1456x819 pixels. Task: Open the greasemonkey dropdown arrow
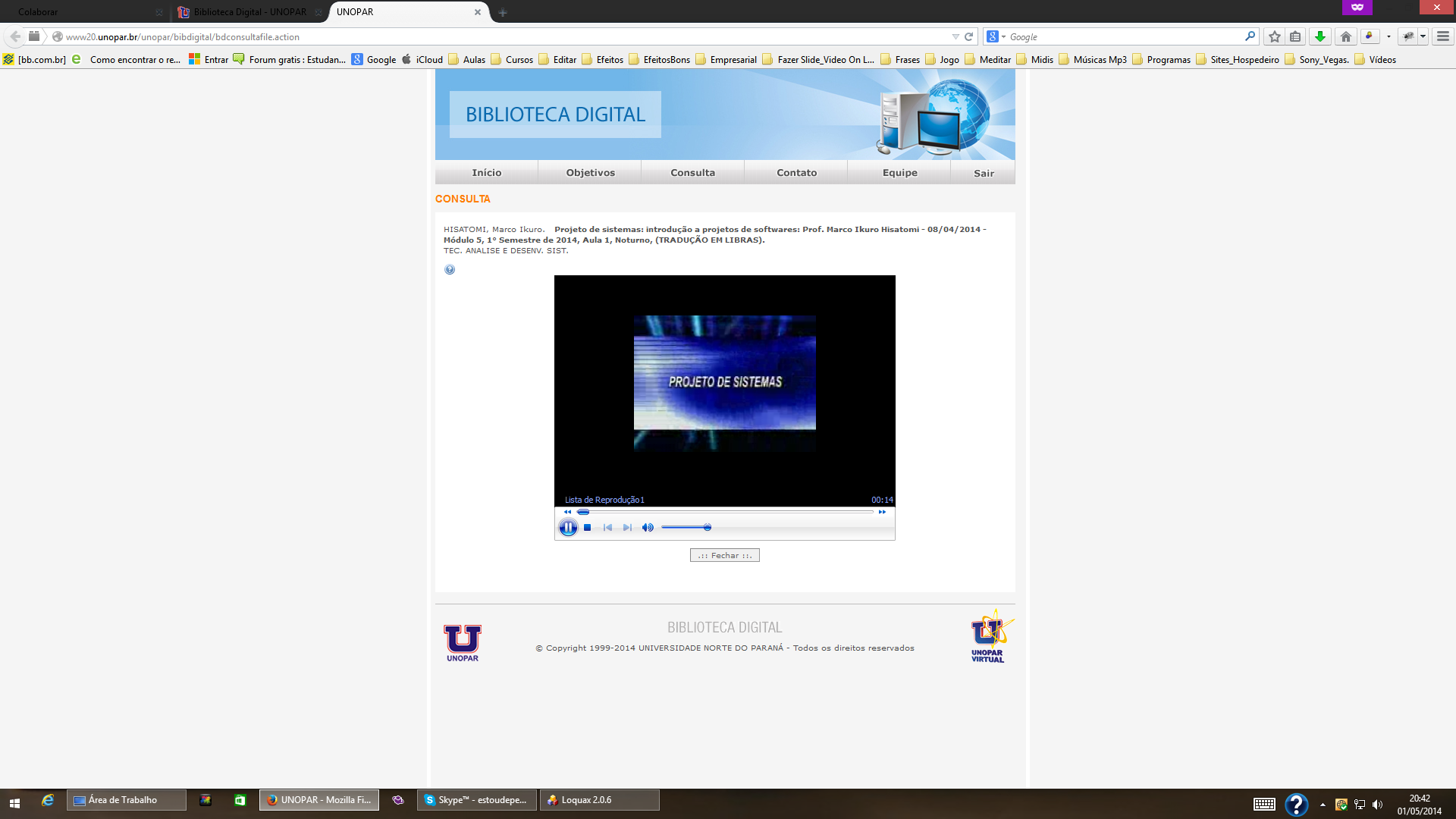(1423, 36)
